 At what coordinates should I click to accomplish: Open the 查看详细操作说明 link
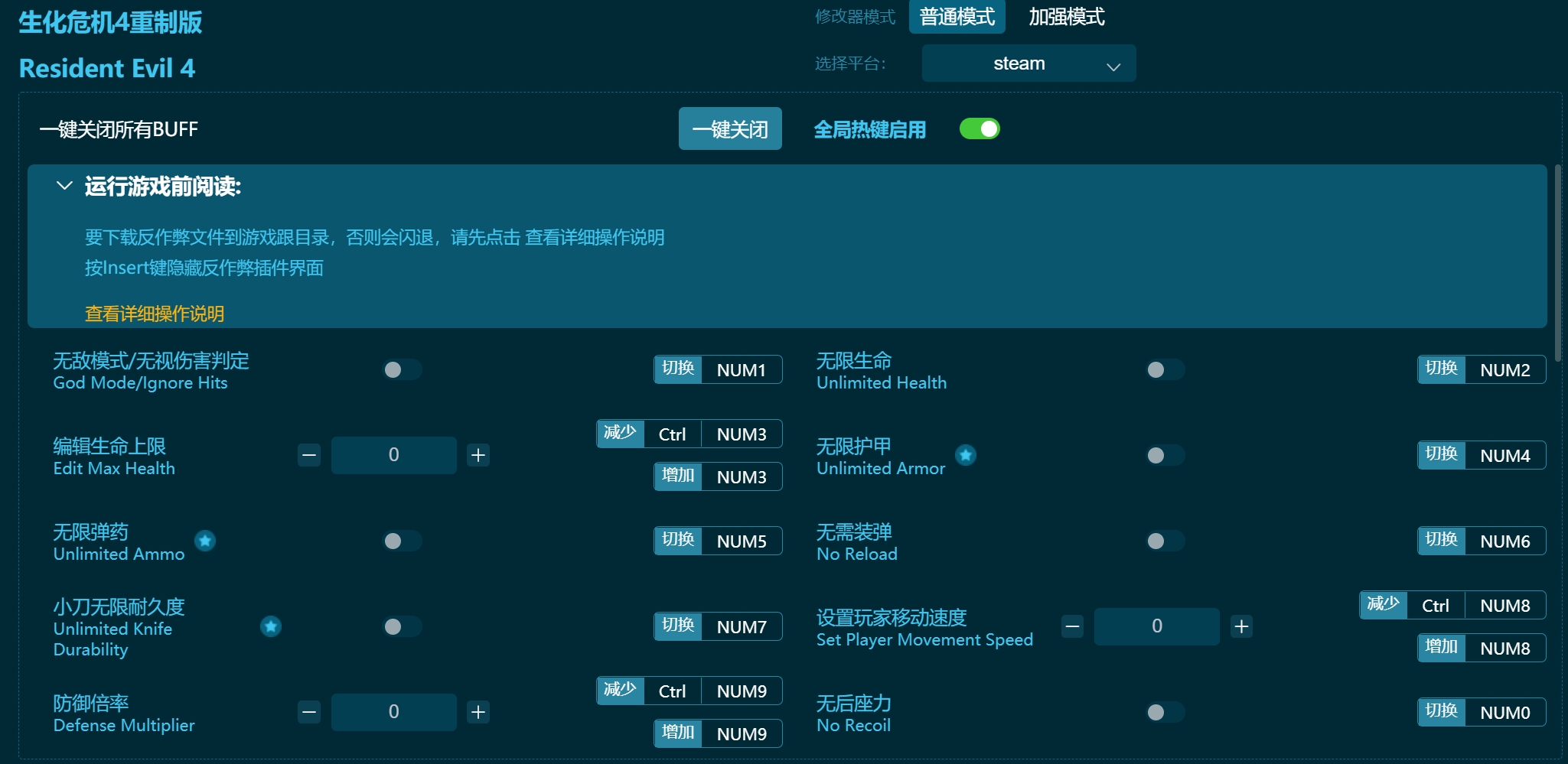coord(155,314)
